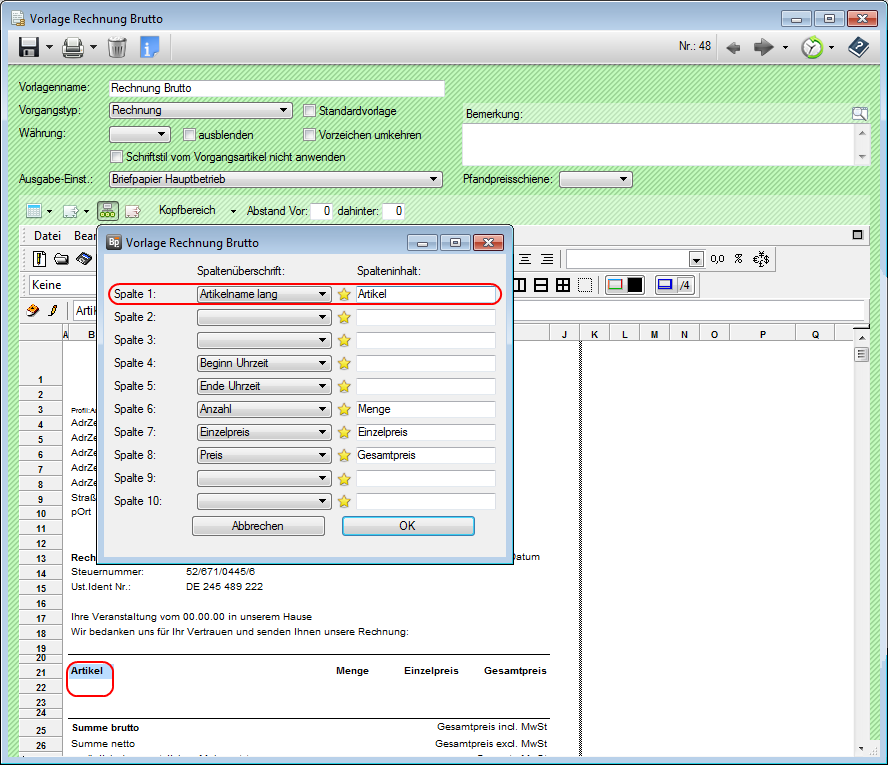The width and height of the screenshot is (888, 765).
Task: Open the Datei menu
Action: tap(47, 236)
